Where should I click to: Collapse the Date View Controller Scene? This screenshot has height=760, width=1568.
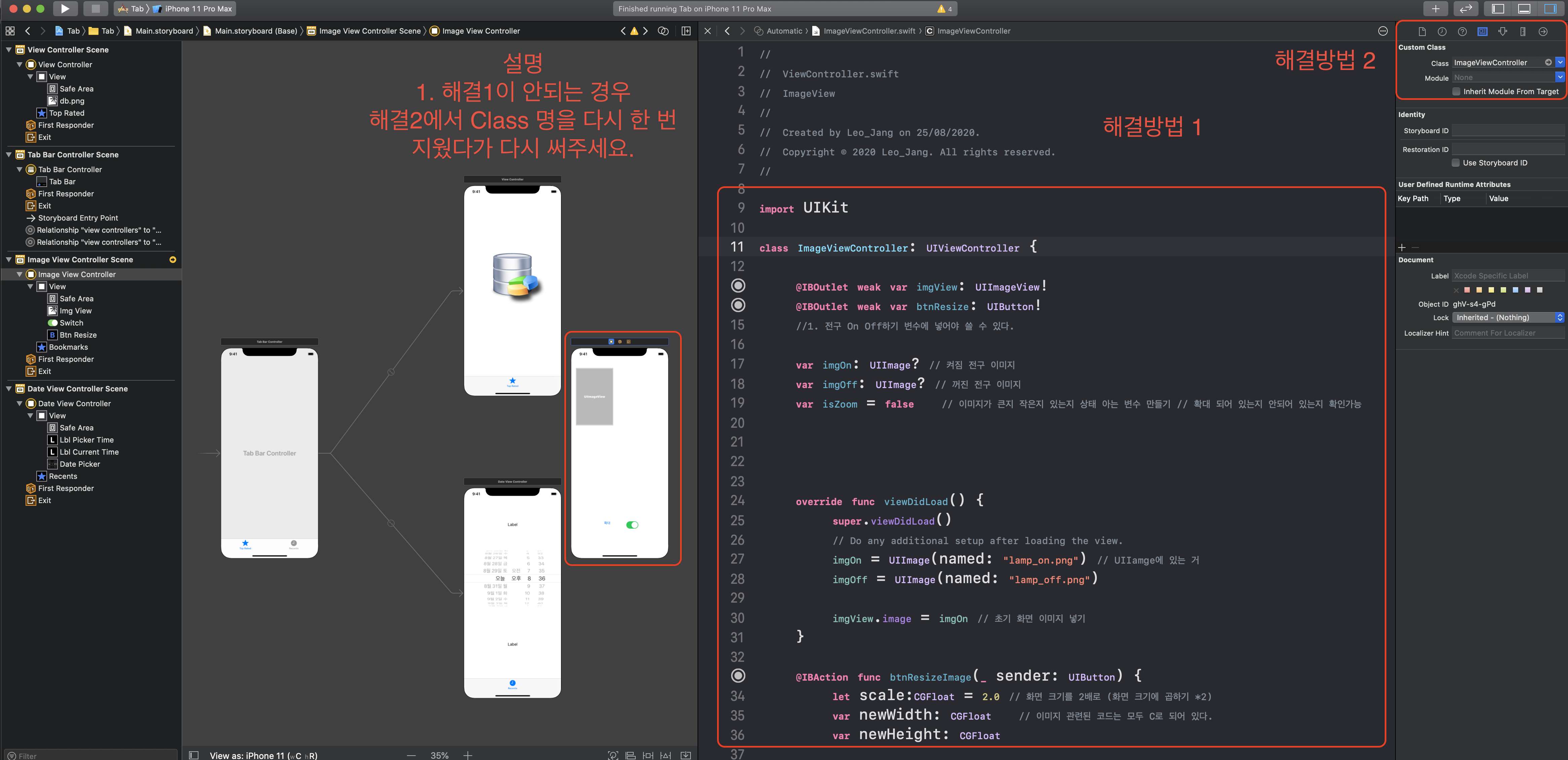click(x=9, y=389)
